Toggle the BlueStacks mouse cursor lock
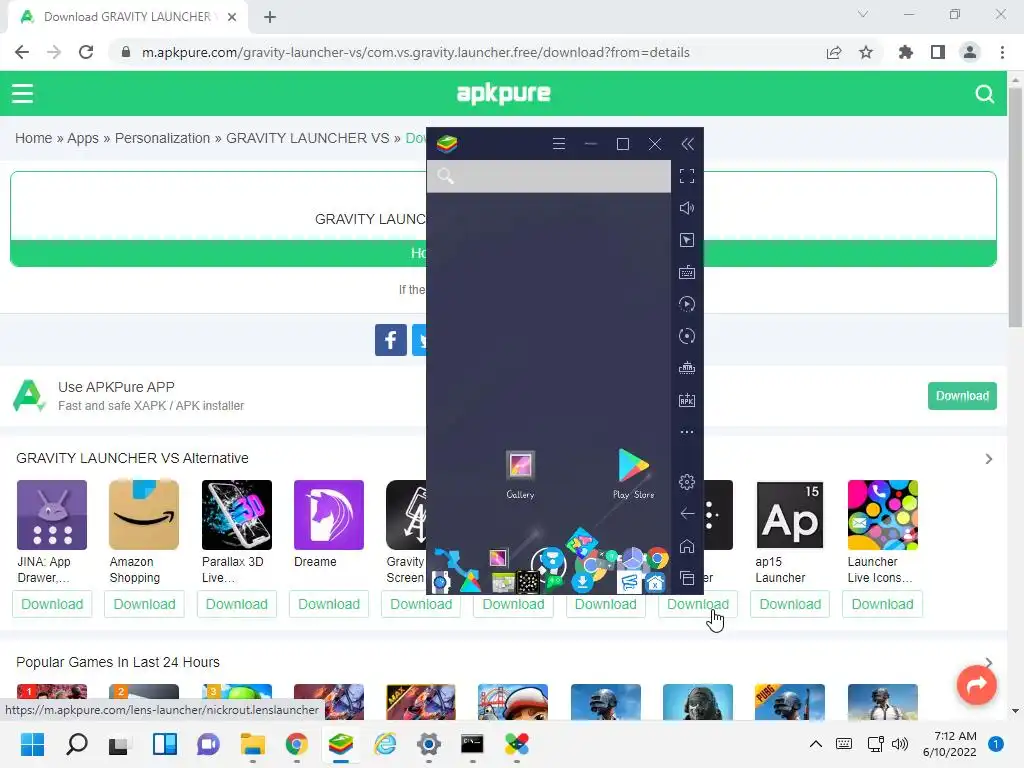 click(x=686, y=240)
